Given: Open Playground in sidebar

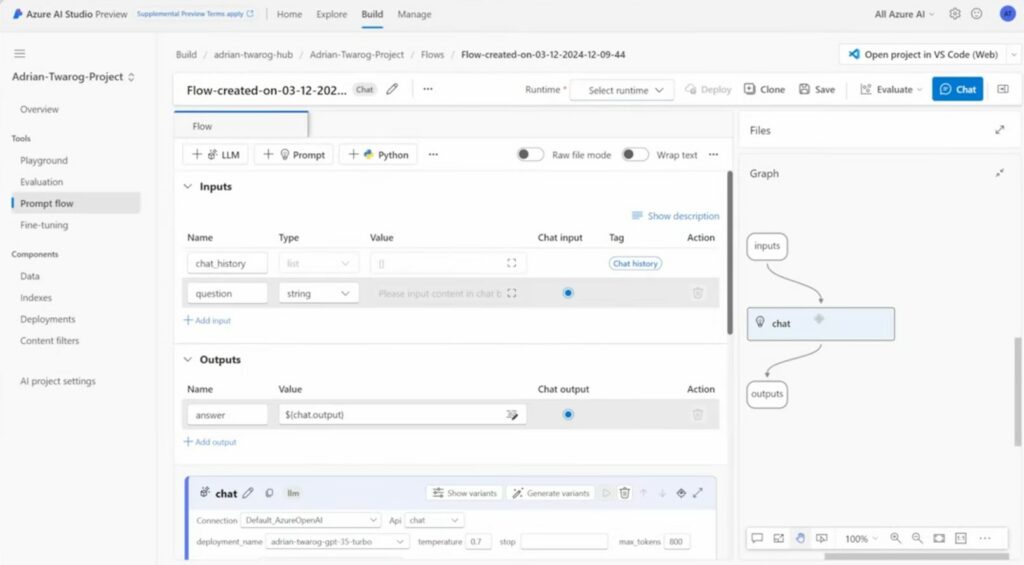Looking at the screenshot, I should click(44, 160).
